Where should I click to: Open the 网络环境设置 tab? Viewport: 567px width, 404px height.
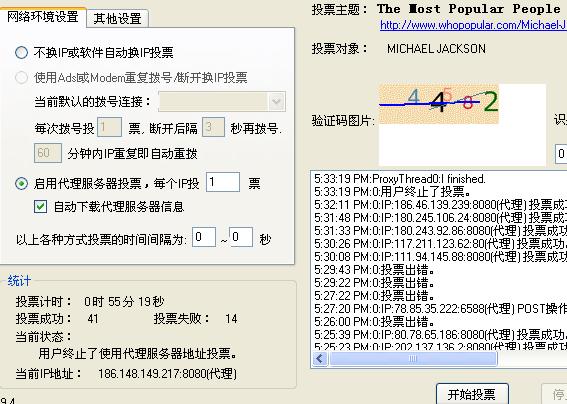click(43, 17)
